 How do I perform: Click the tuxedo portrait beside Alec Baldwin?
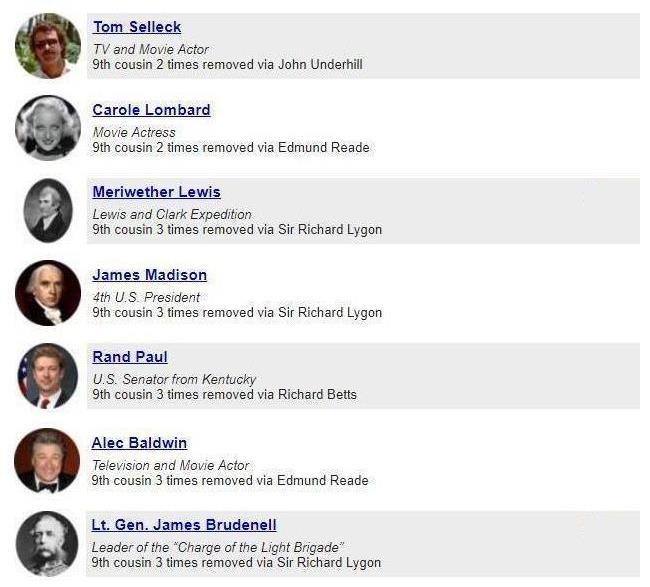point(47,461)
